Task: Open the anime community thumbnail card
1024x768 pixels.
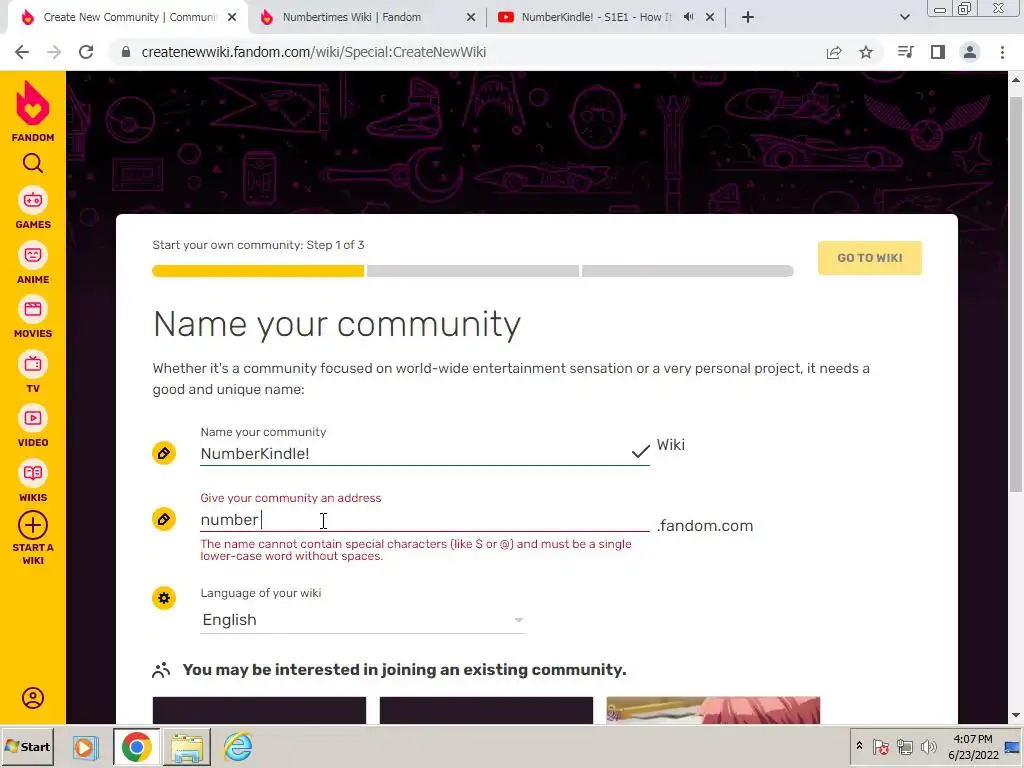Action: pyautogui.click(x=713, y=711)
